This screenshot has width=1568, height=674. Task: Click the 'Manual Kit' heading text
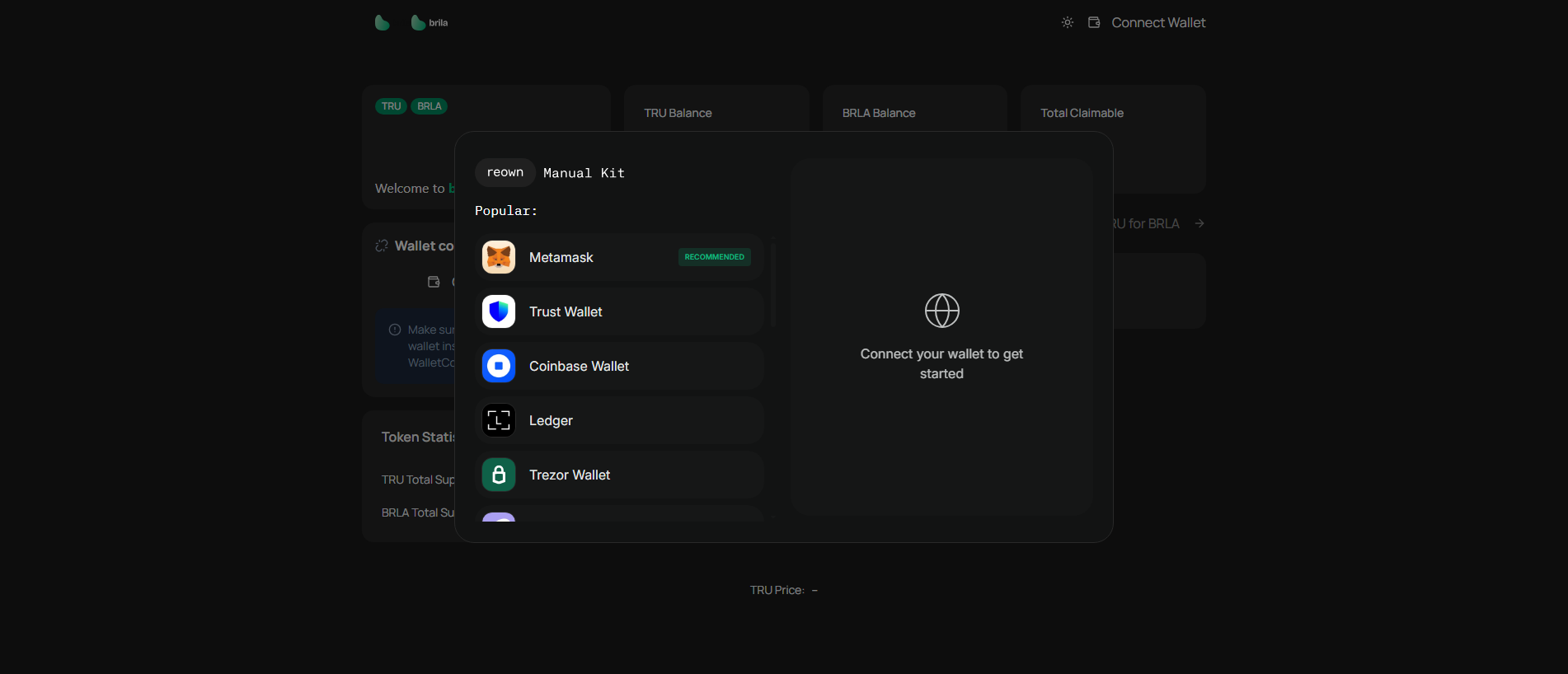[x=584, y=173]
